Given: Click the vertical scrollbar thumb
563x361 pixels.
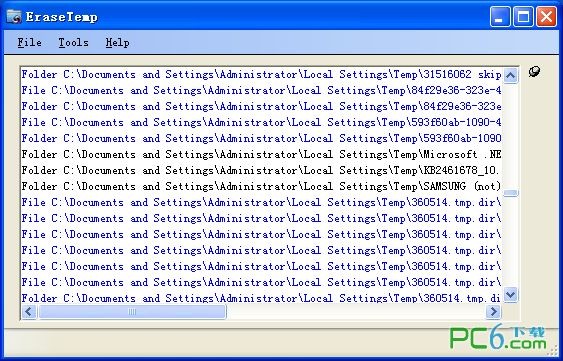Looking at the screenshot, I should tap(510, 193).
